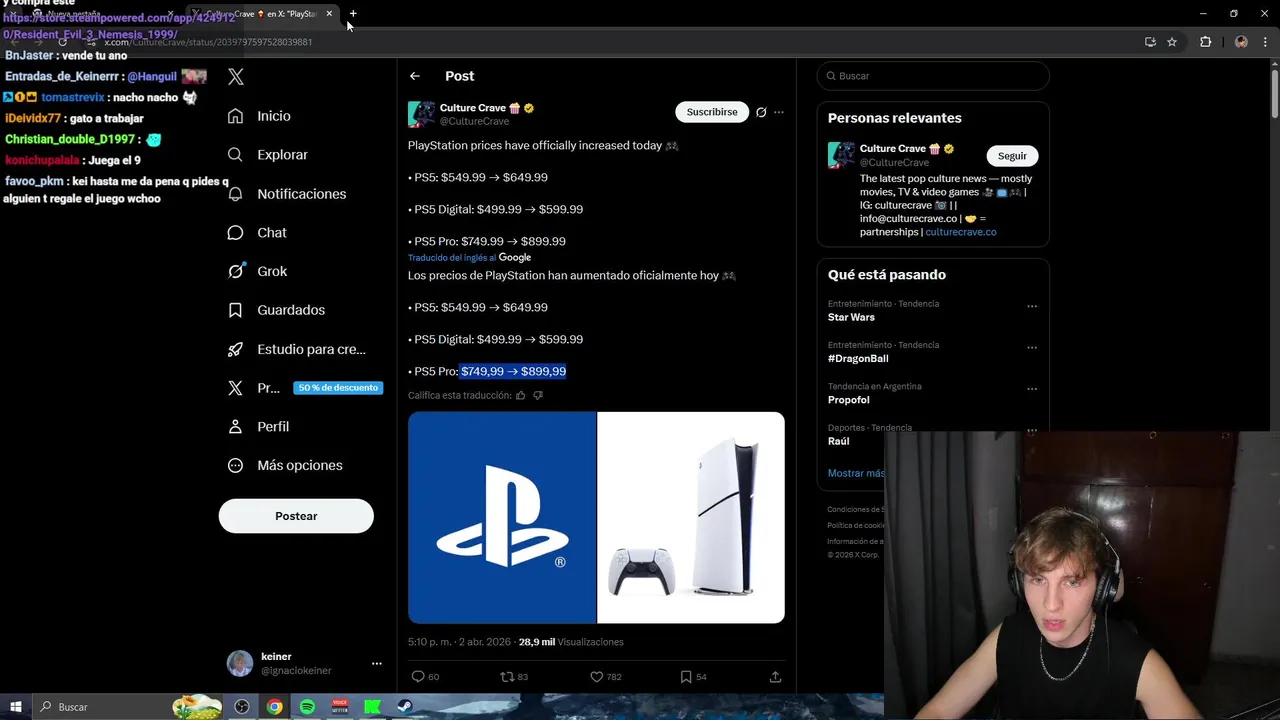The image size is (1280, 720).
Task: Click the Buscar search field on X
Action: tap(933, 76)
